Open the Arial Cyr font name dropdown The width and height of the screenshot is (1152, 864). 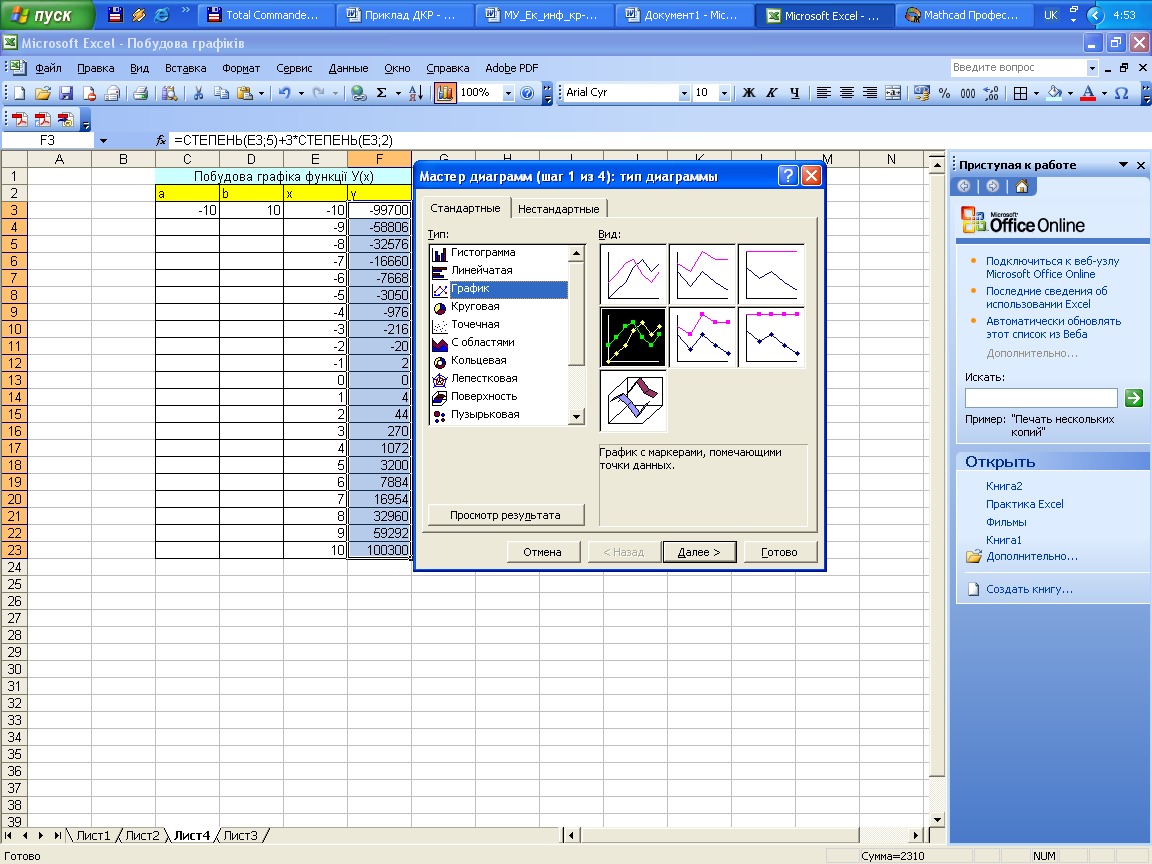(684, 93)
